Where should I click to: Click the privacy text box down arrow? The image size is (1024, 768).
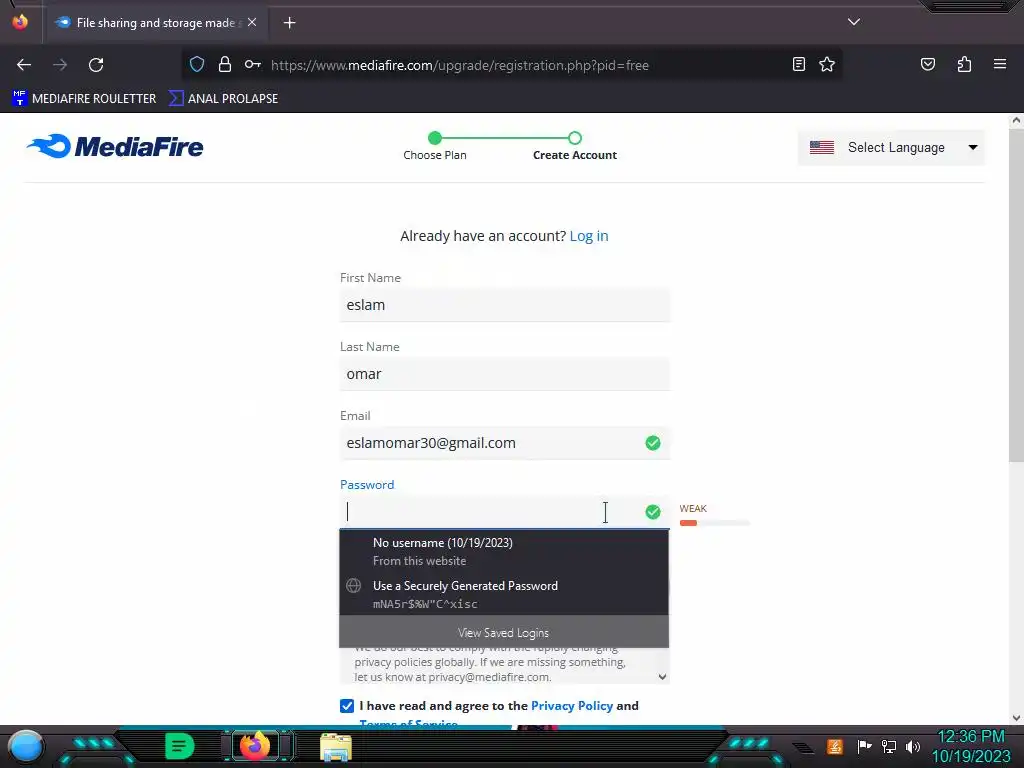point(662,677)
